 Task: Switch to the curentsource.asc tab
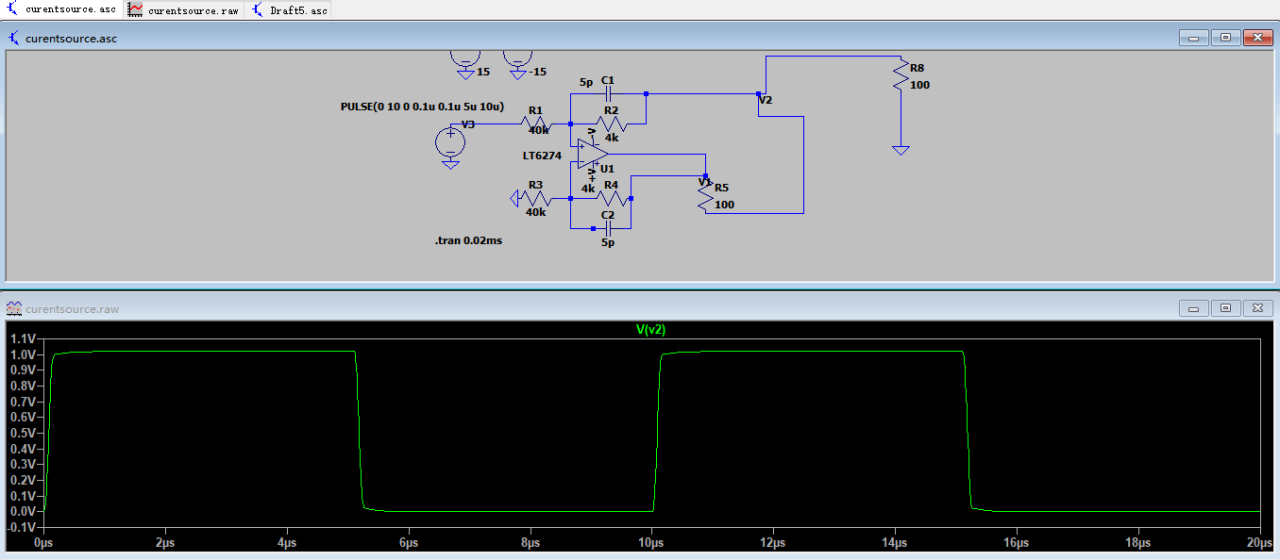[x=62, y=10]
